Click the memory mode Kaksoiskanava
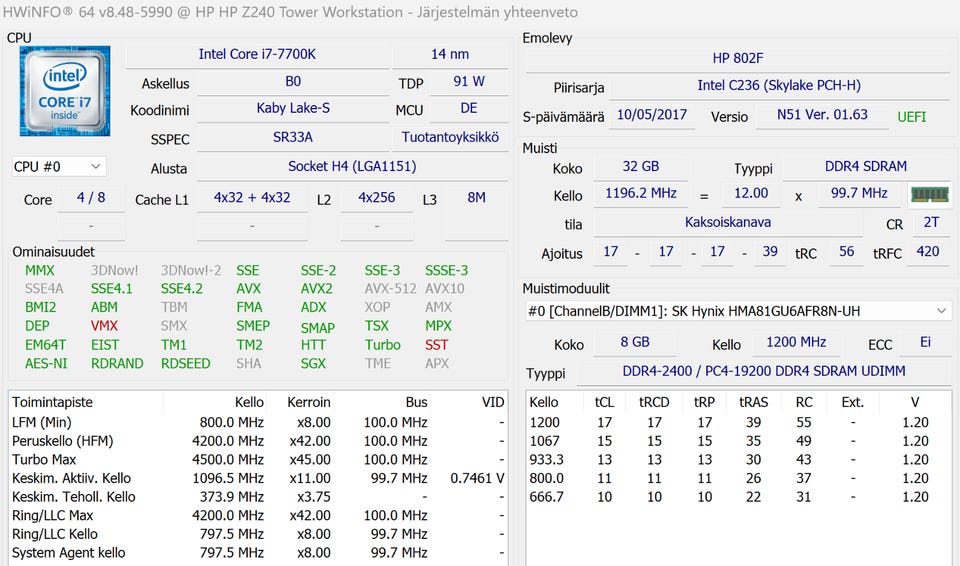 point(728,223)
